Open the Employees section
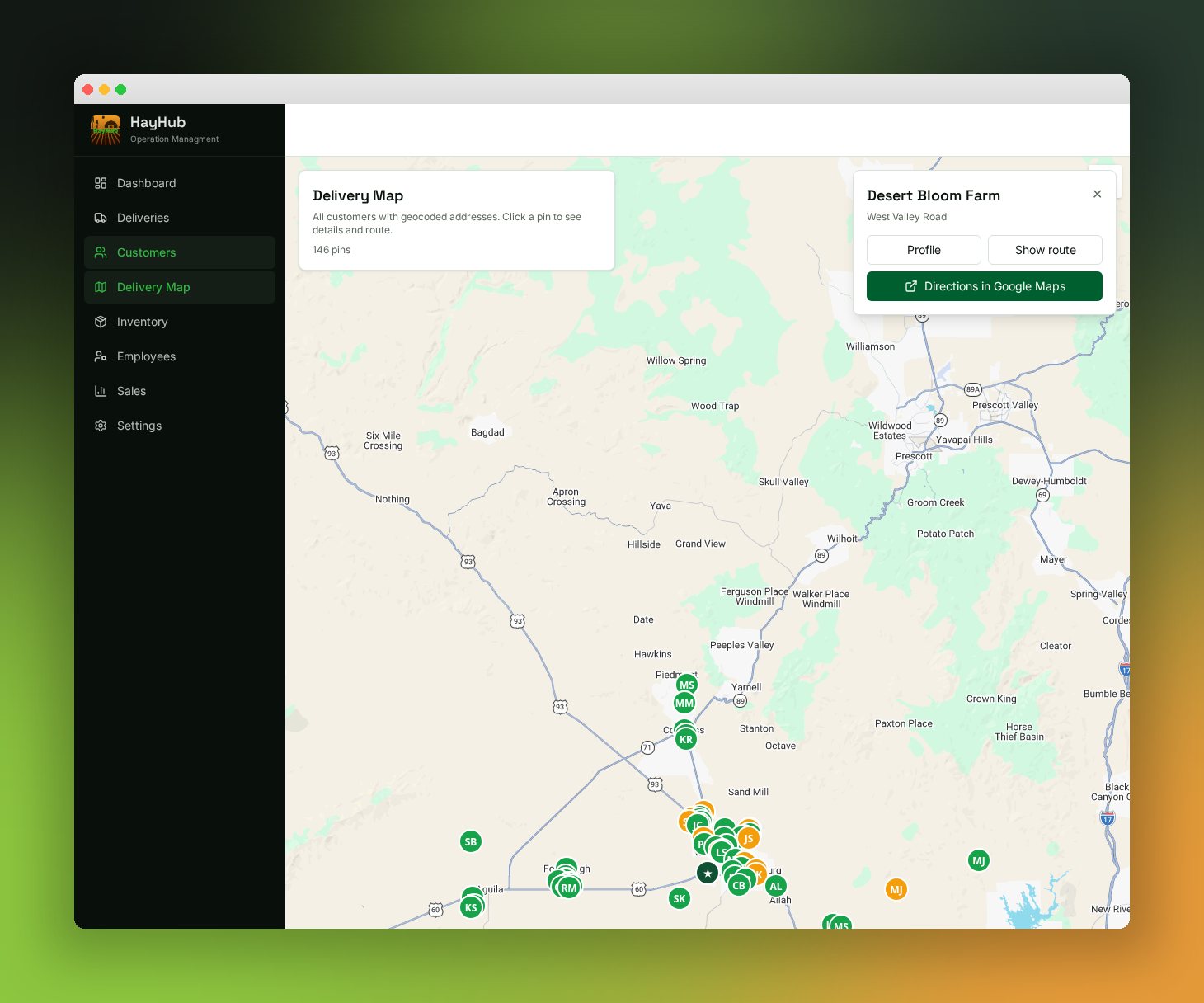This screenshot has height=1003, width=1204. click(x=180, y=356)
